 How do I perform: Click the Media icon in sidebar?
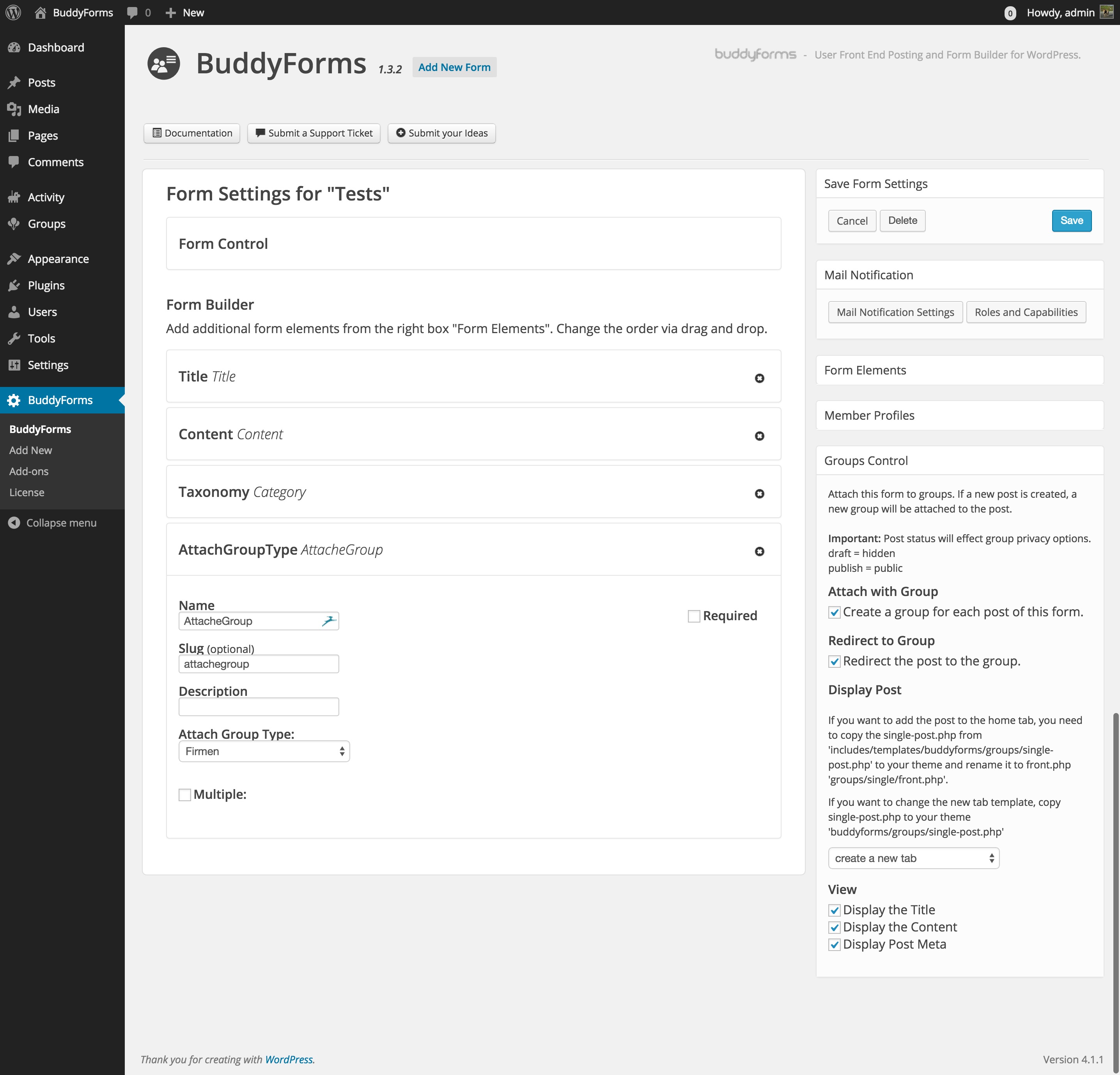tap(14, 109)
